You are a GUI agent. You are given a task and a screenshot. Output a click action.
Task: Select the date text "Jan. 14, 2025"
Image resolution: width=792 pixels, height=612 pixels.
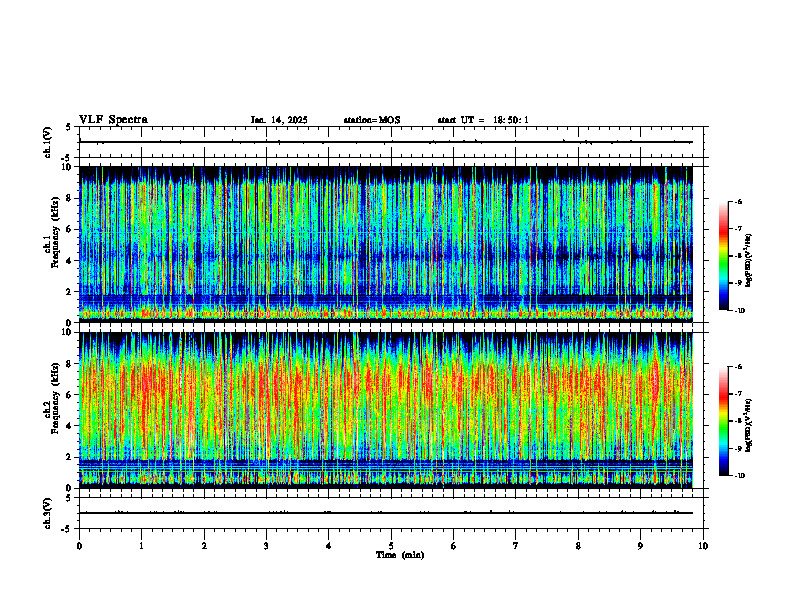(279, 120)
